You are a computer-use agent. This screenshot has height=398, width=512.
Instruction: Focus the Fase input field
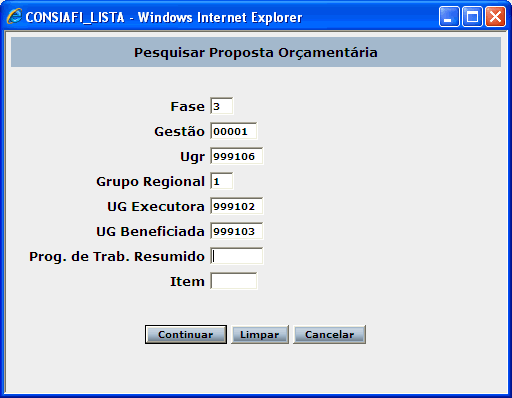[222, 106]
